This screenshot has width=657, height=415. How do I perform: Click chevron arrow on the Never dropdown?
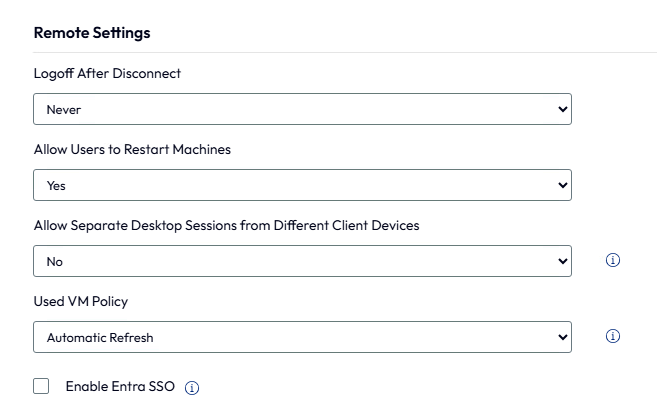pyautogui.click(x=563, y=109)
